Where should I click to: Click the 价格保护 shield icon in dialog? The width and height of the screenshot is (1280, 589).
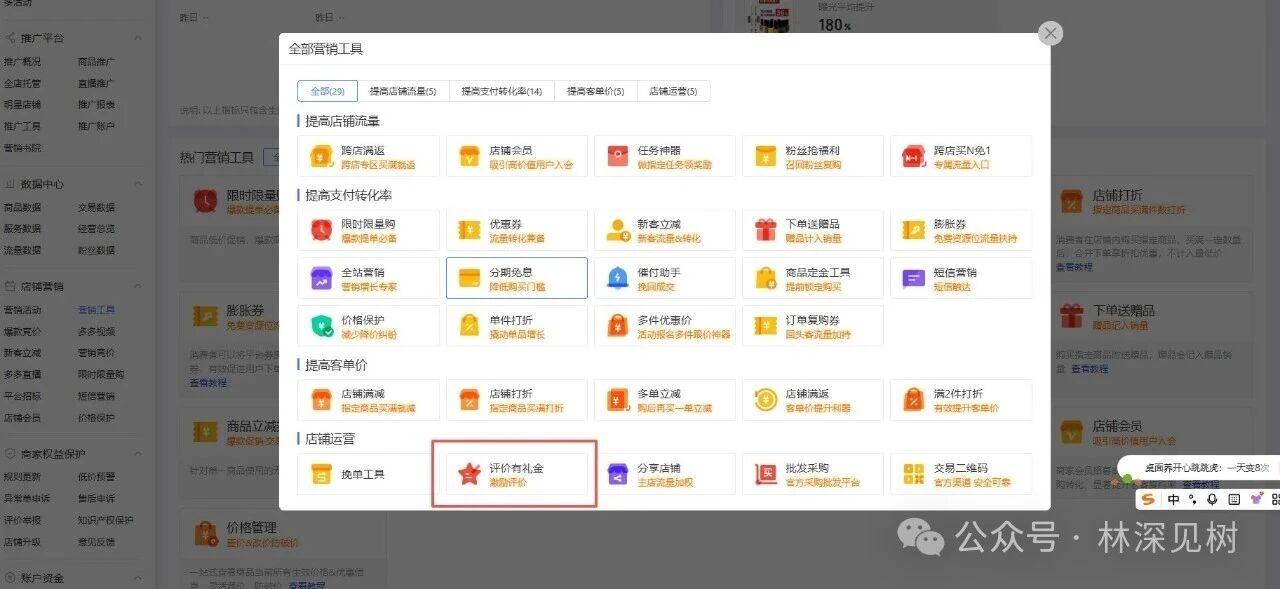point(321,326)
